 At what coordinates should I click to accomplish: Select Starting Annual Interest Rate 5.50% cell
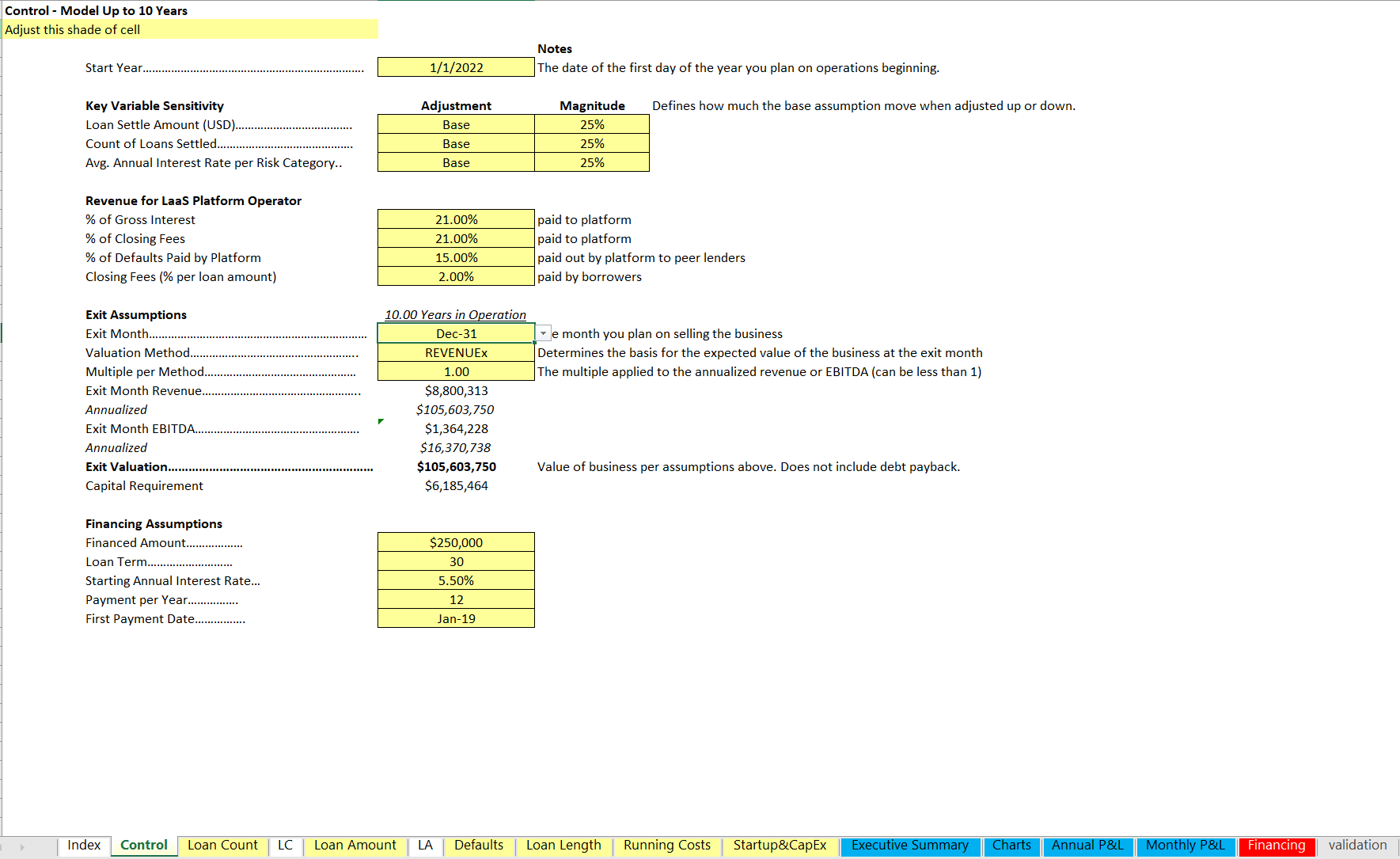pos(456,580)
